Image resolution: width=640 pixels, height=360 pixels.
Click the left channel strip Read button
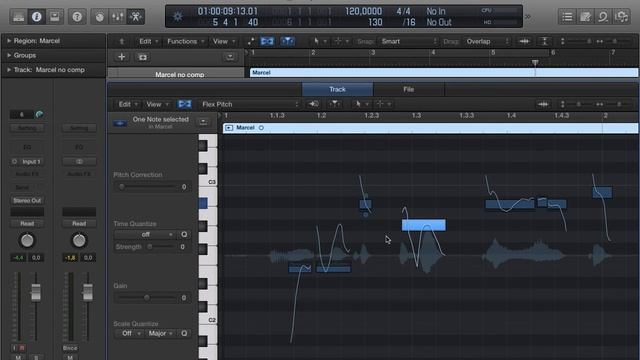coord(27,224)
